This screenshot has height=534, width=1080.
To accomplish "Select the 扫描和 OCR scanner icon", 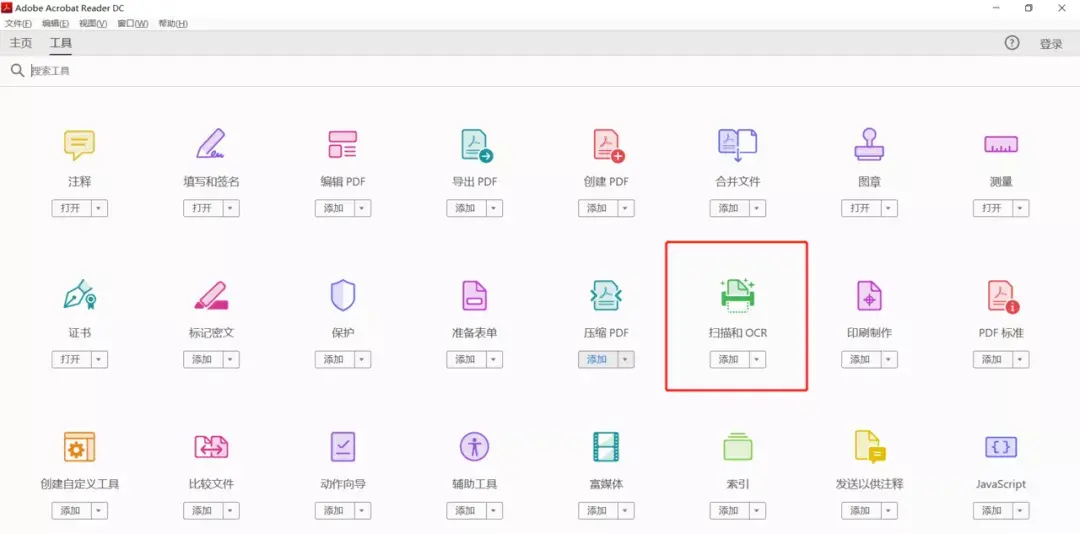I will [x=738, y=296].
